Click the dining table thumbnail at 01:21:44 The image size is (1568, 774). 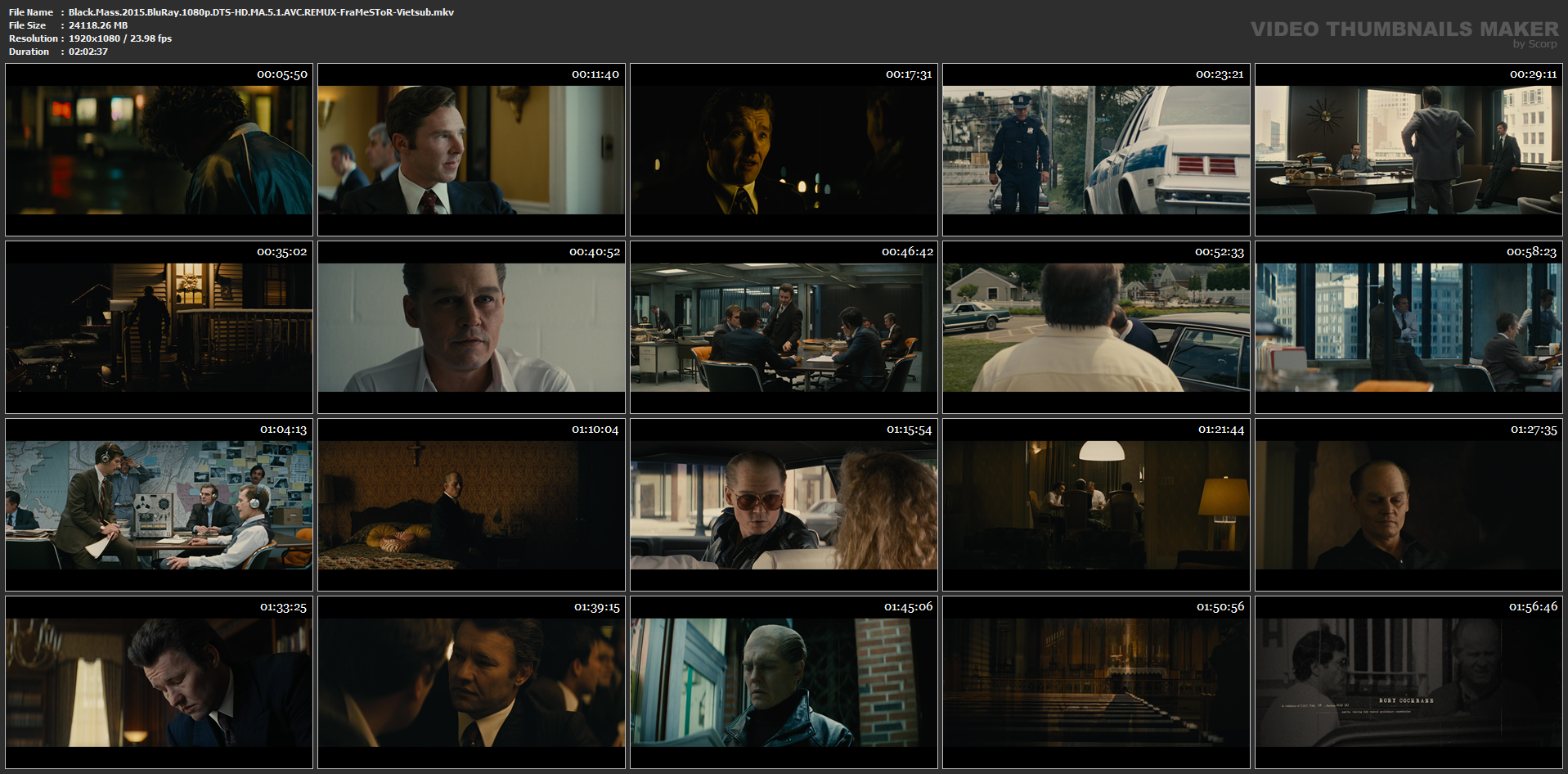[1096, 505]
